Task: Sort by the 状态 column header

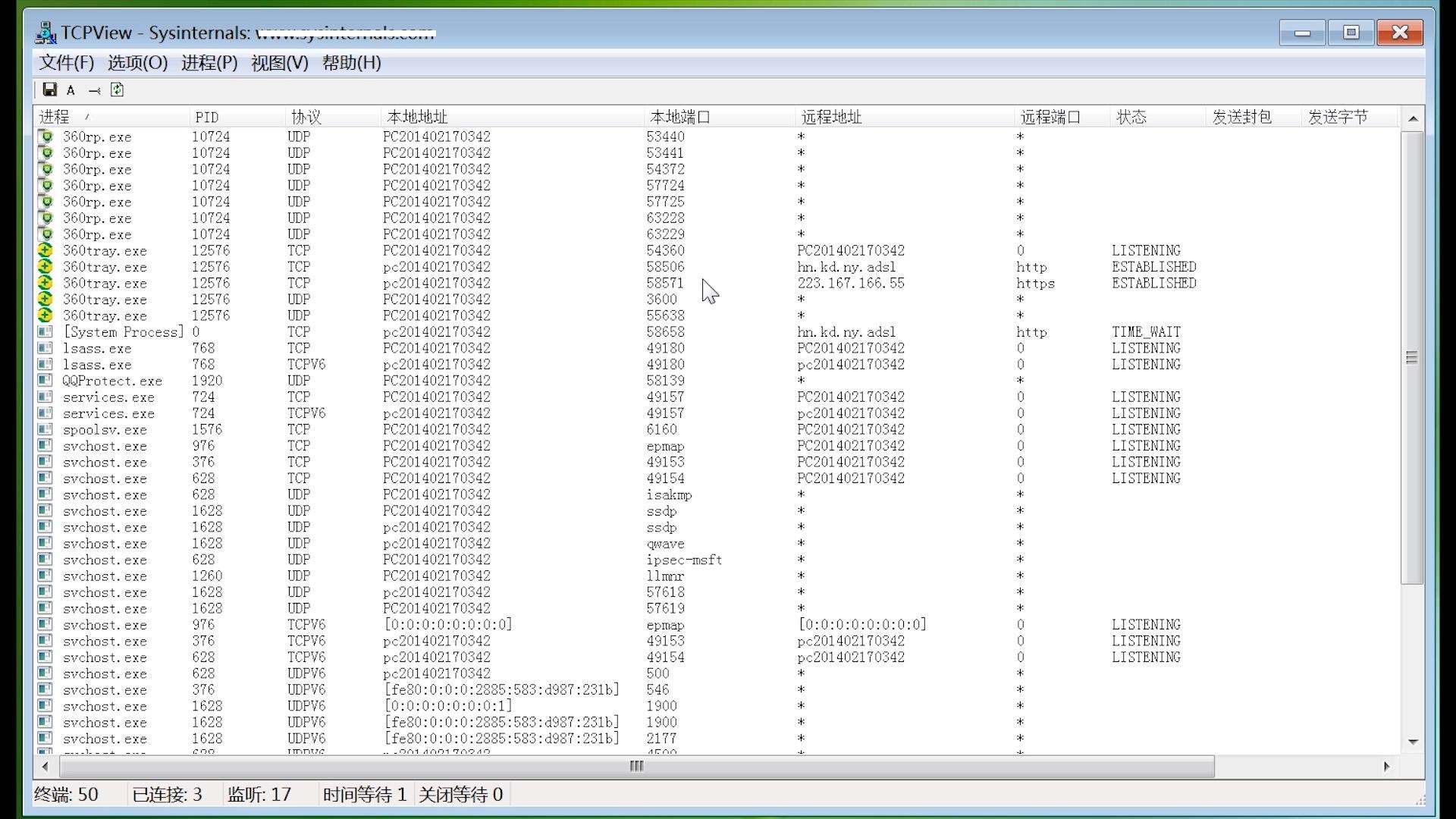Action: click(x=1159, y=117)
